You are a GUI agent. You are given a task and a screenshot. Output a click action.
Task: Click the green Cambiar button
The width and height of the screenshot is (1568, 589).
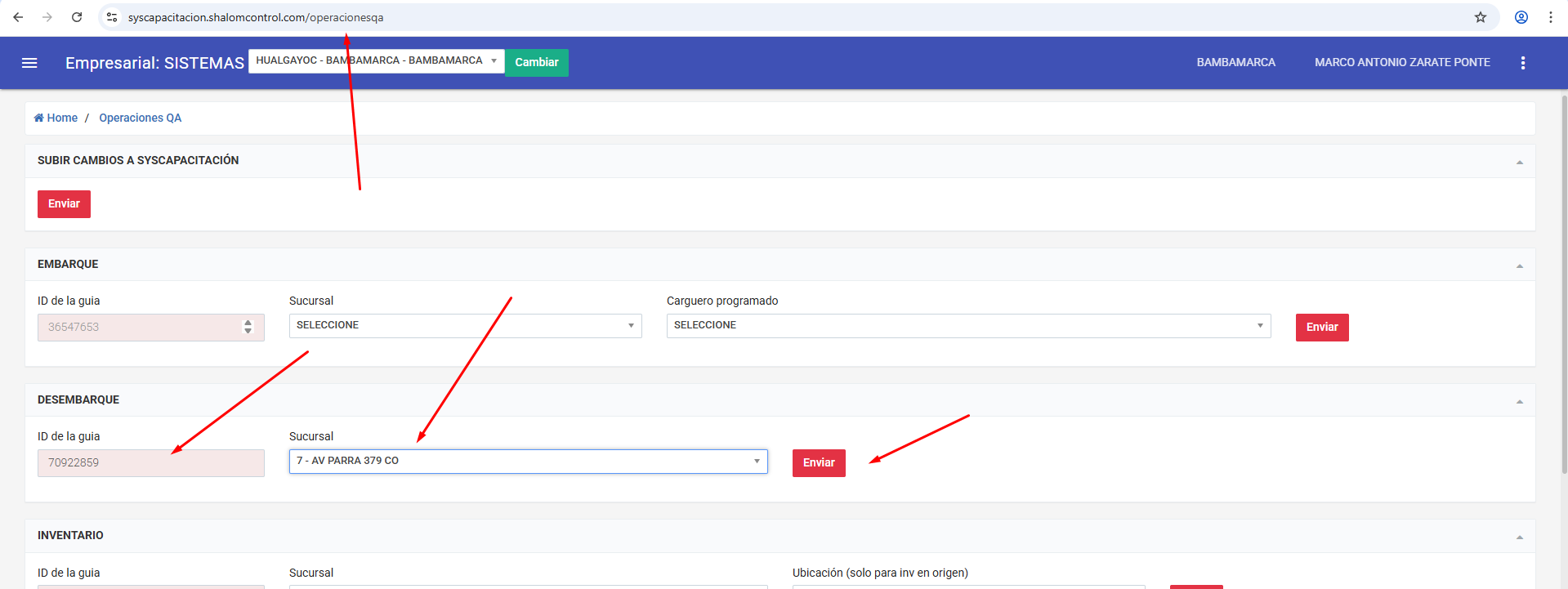[x=536, y=63]
